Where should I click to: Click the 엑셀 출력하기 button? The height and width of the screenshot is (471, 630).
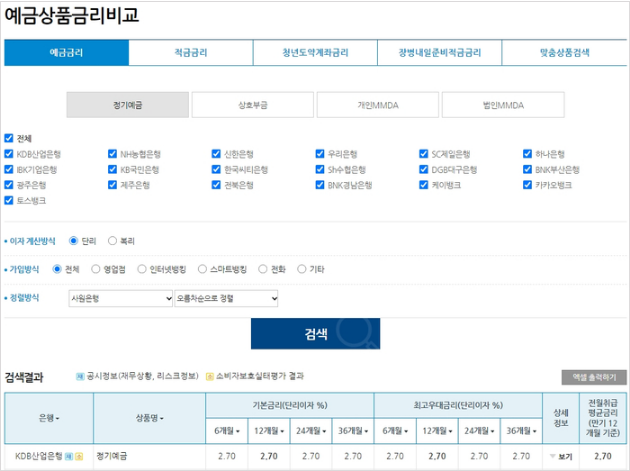point(594,377)
